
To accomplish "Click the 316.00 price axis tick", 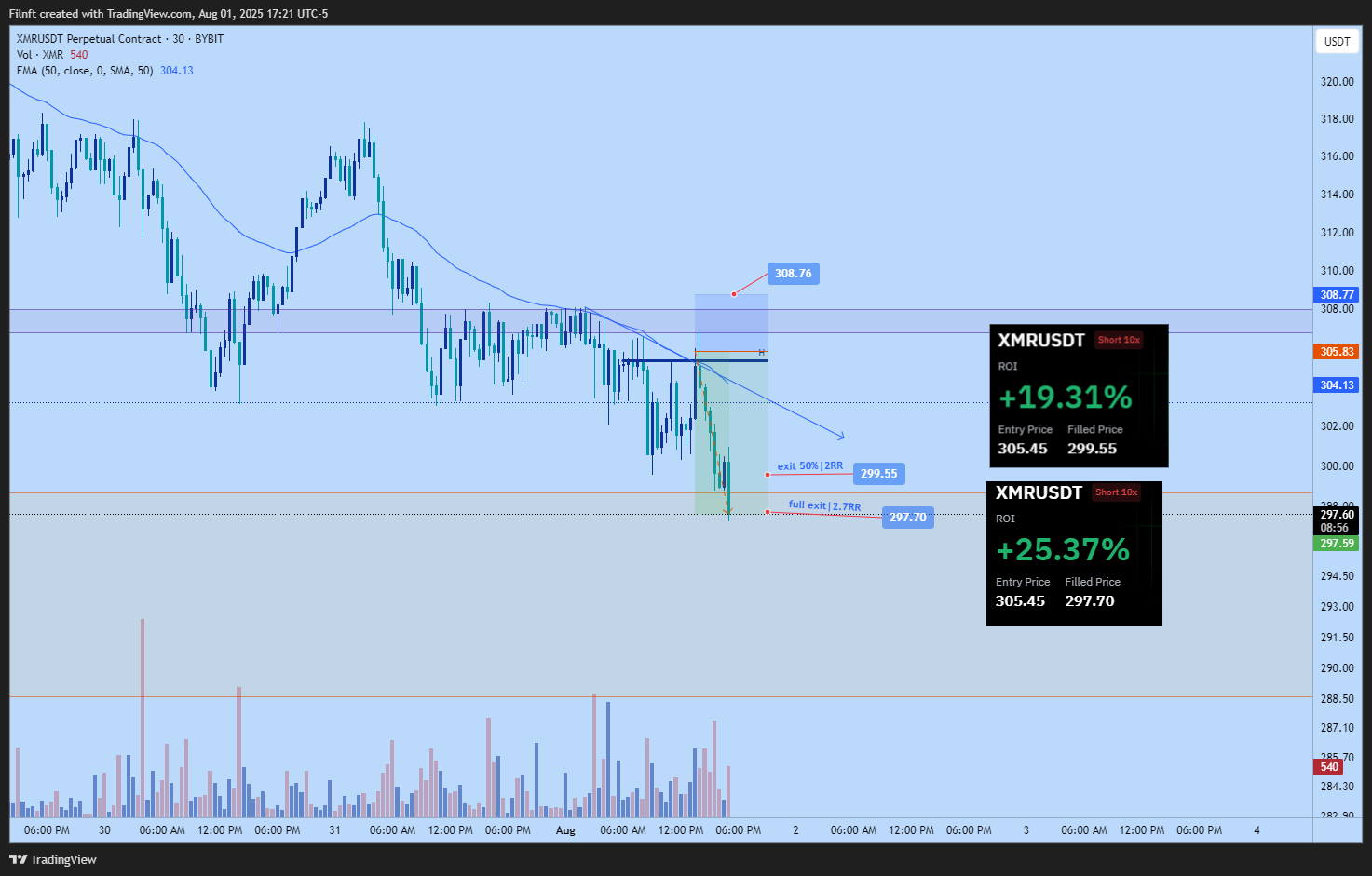I will [1338, 156].
